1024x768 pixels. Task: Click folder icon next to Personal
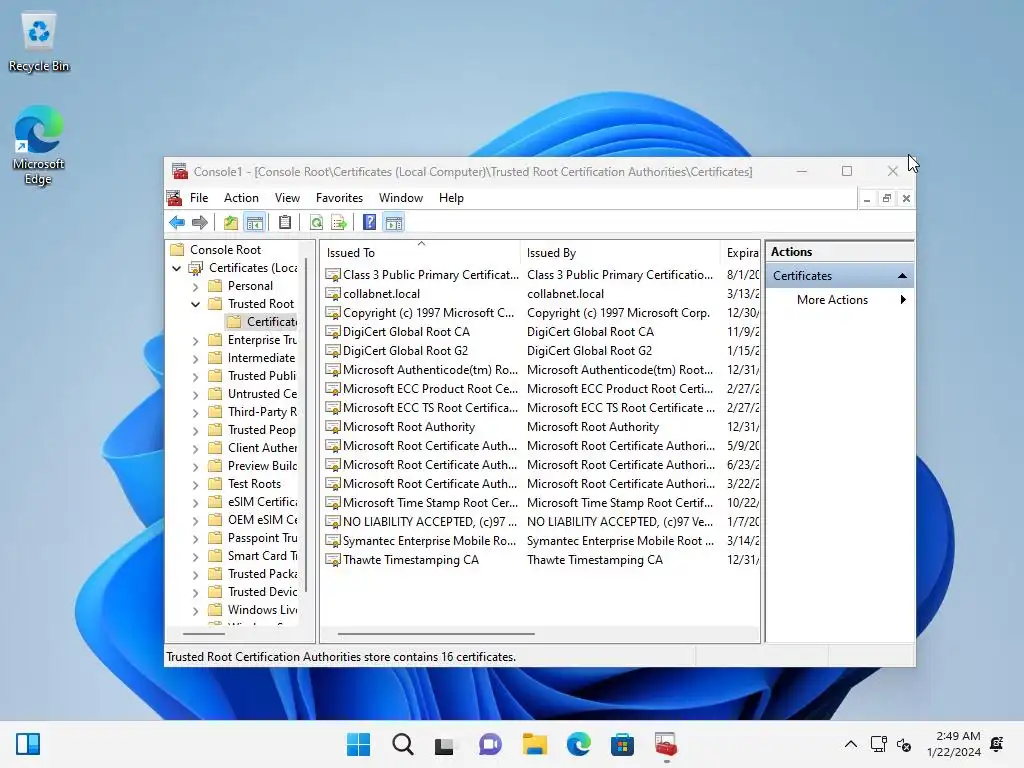pos(215,285)
